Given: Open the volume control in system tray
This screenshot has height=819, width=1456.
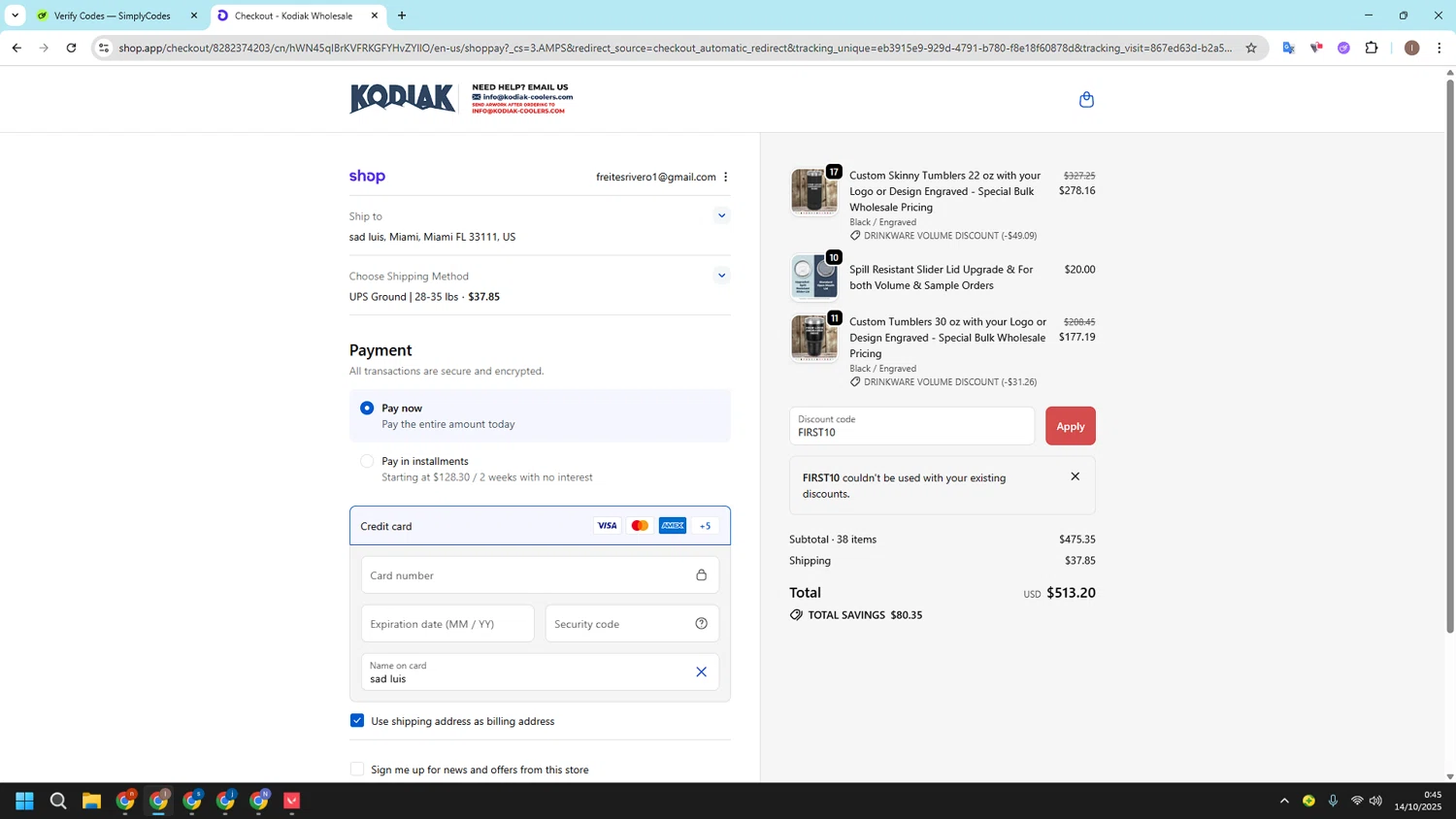Looking at the screenshot, I should [x=1375, y=801].
